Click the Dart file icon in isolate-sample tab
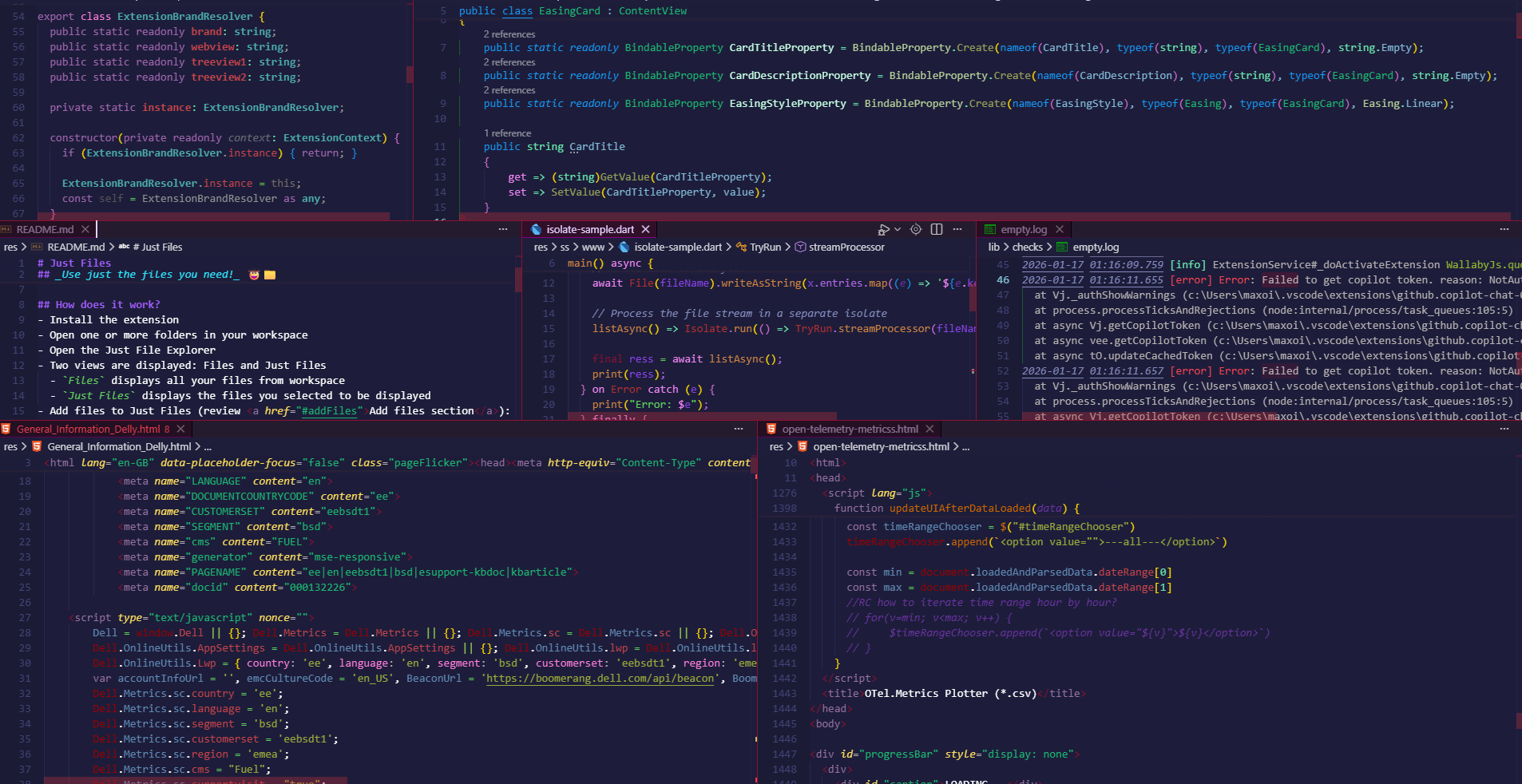 [536, 230]
